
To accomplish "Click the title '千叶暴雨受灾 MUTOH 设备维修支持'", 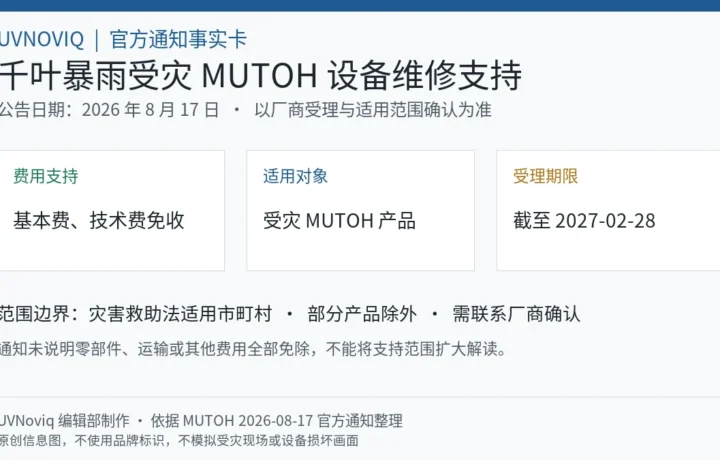I will point(260,75).
